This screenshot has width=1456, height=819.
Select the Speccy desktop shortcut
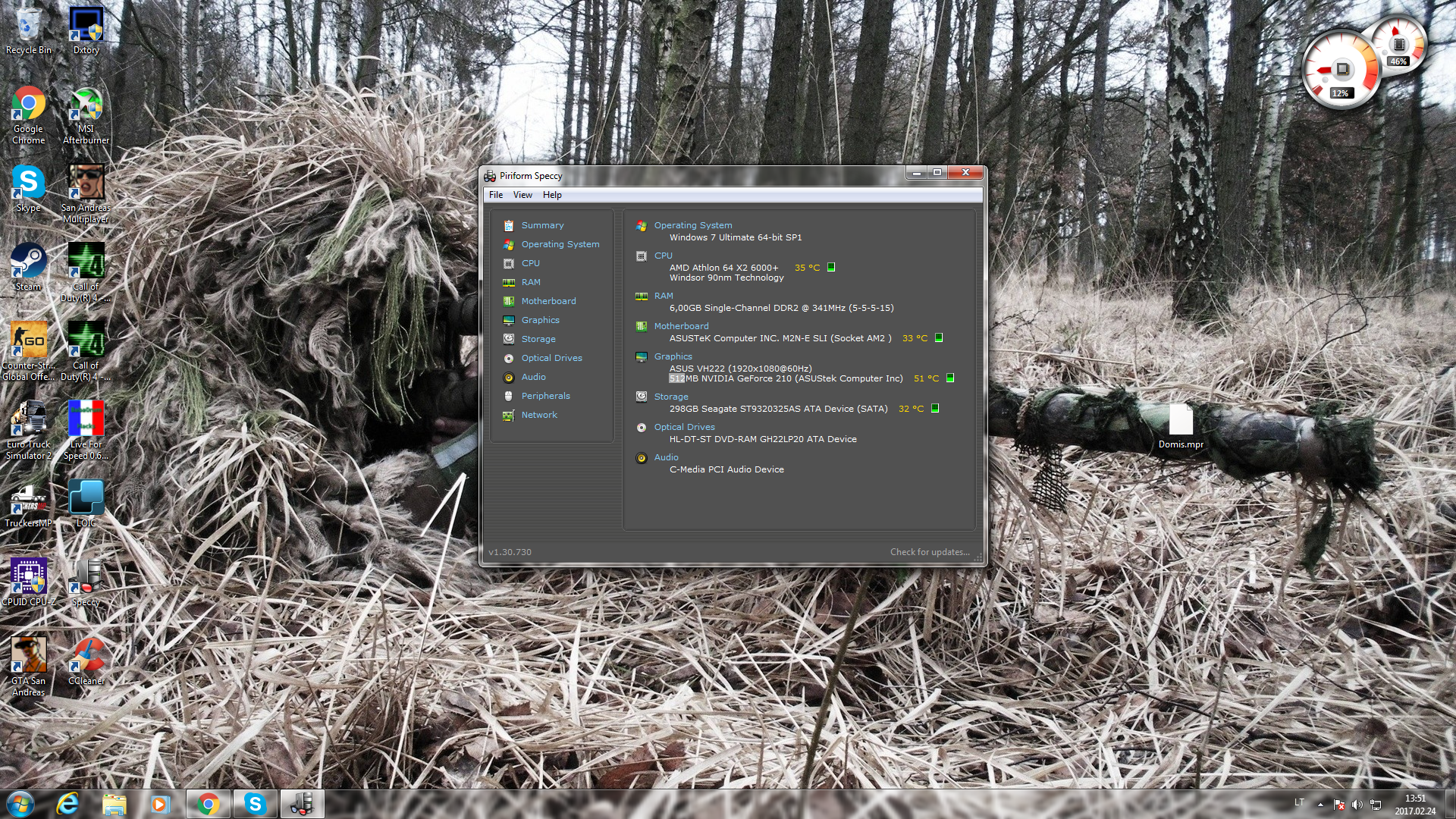coord(86,583)
